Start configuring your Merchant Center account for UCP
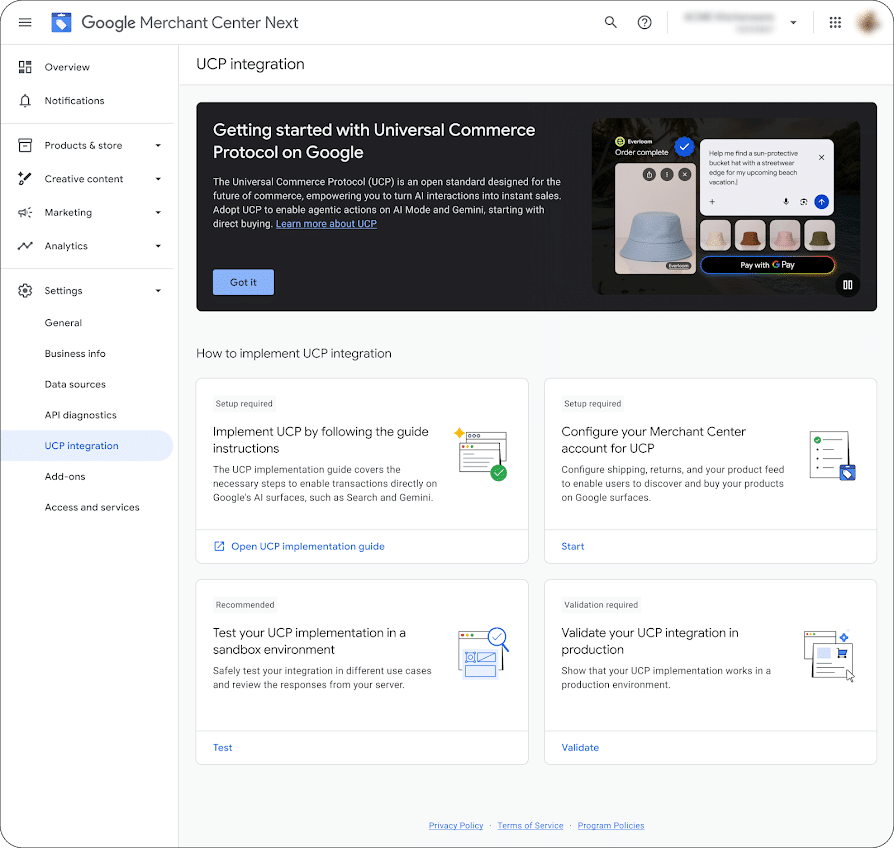 pyautogui.click(x=572, y=546)
